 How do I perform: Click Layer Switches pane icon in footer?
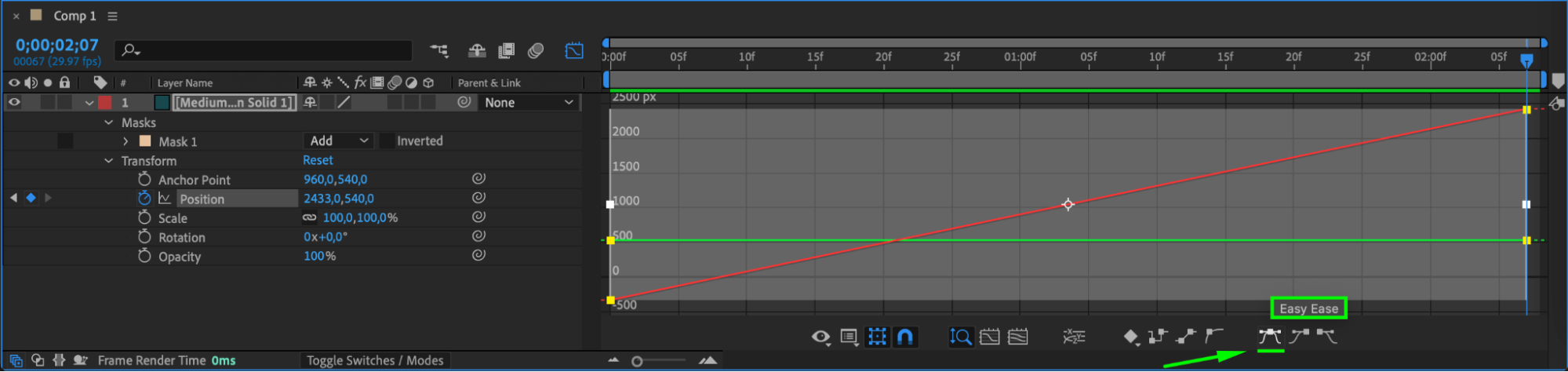coord(16,360)
